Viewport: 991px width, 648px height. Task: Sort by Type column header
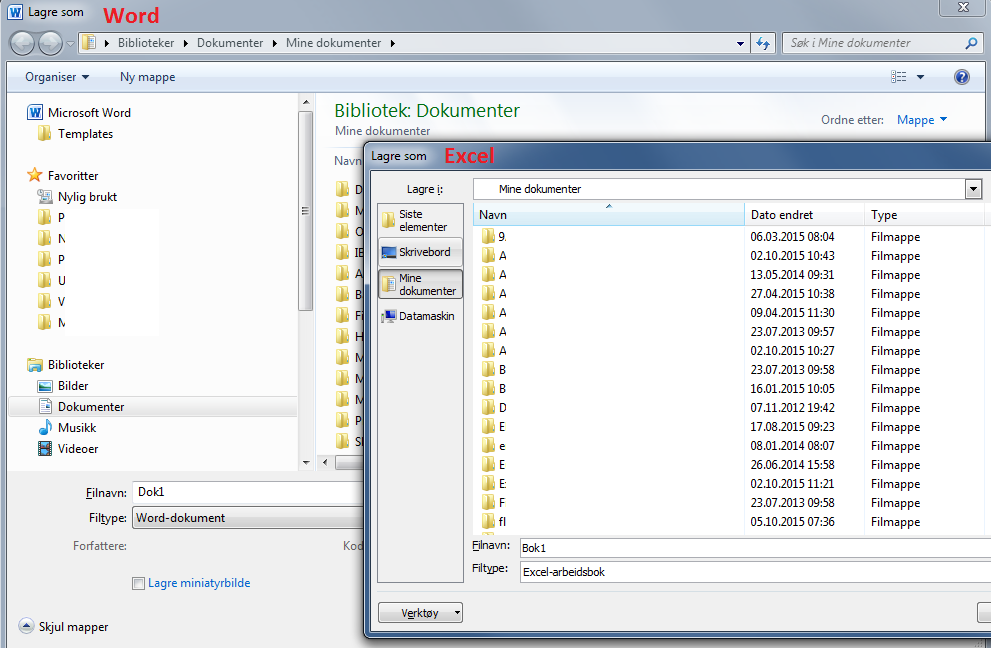[923, 215]
